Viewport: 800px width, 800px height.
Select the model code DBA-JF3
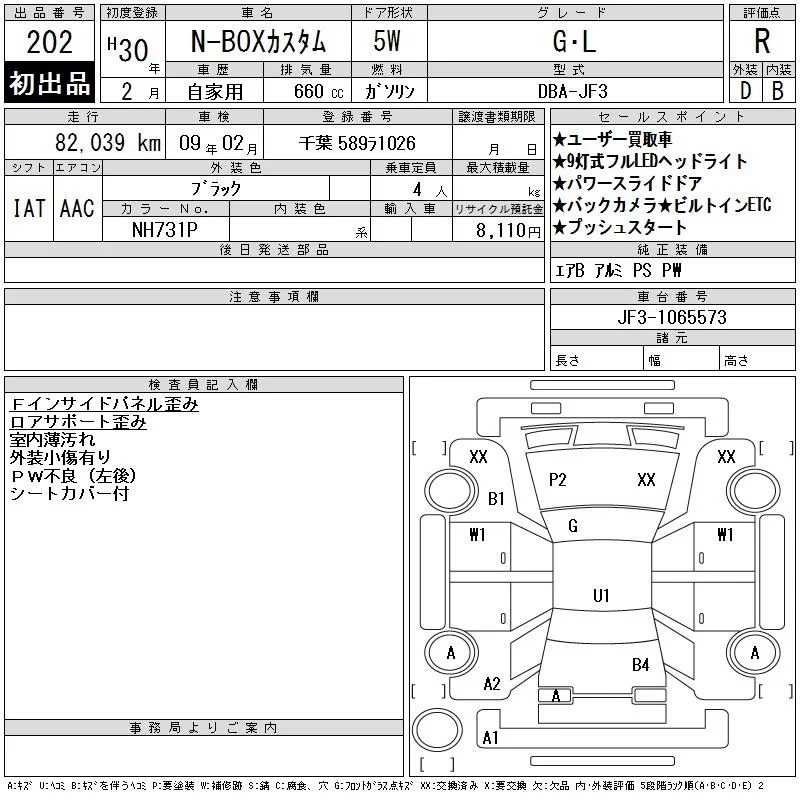573,91
